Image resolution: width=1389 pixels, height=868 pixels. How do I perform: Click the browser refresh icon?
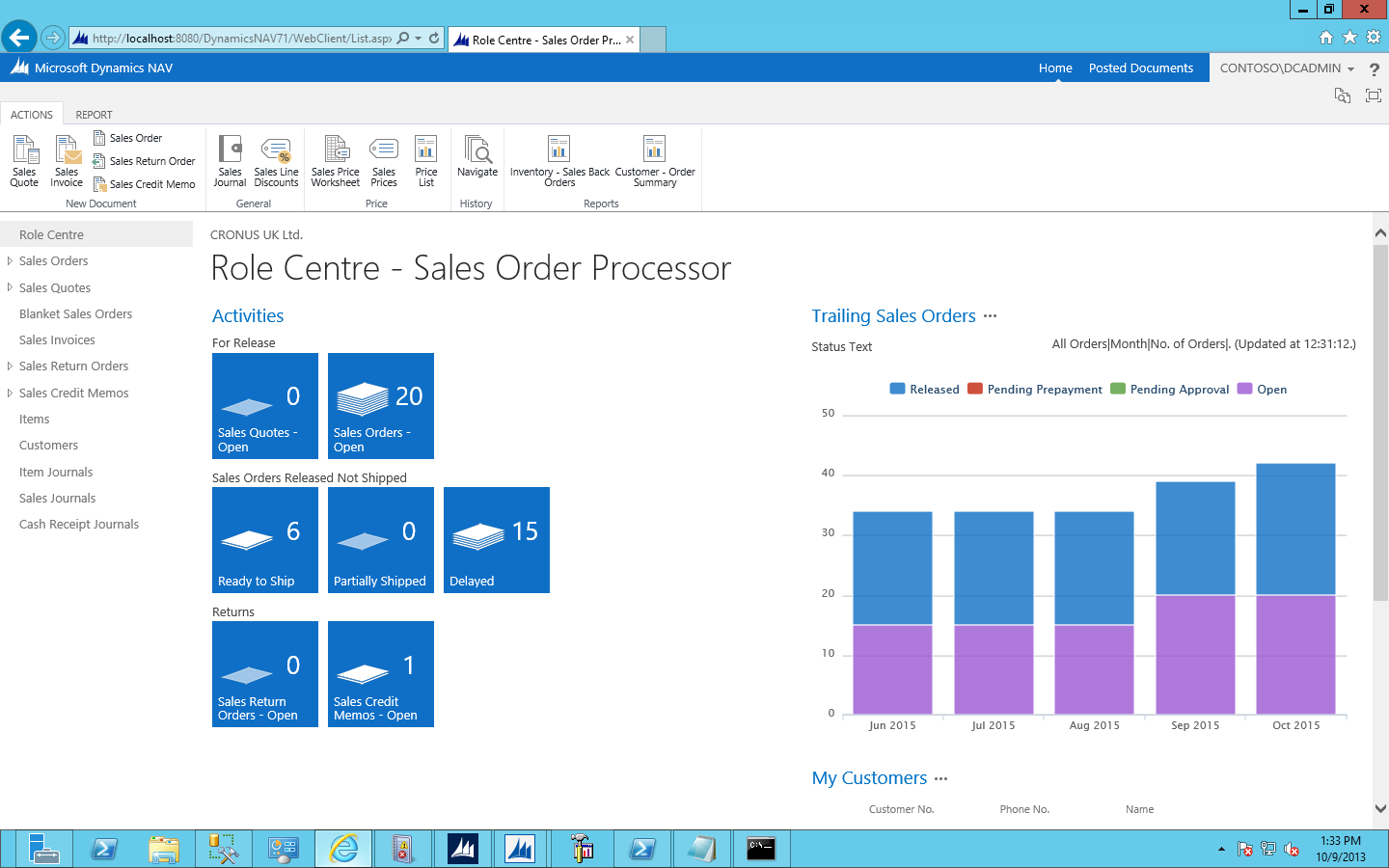[x=434, y=39]
